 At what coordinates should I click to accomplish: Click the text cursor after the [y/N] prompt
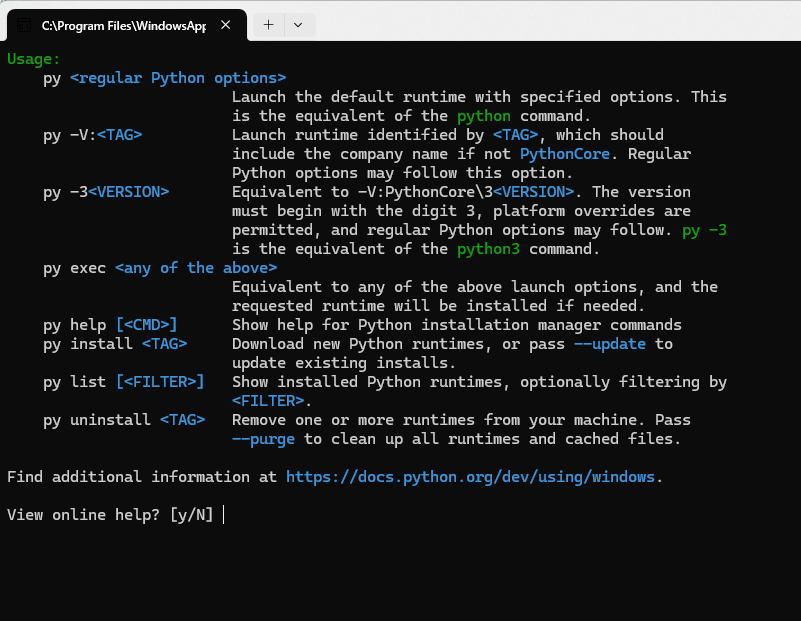pyautogui.click(x=223, y=515)
